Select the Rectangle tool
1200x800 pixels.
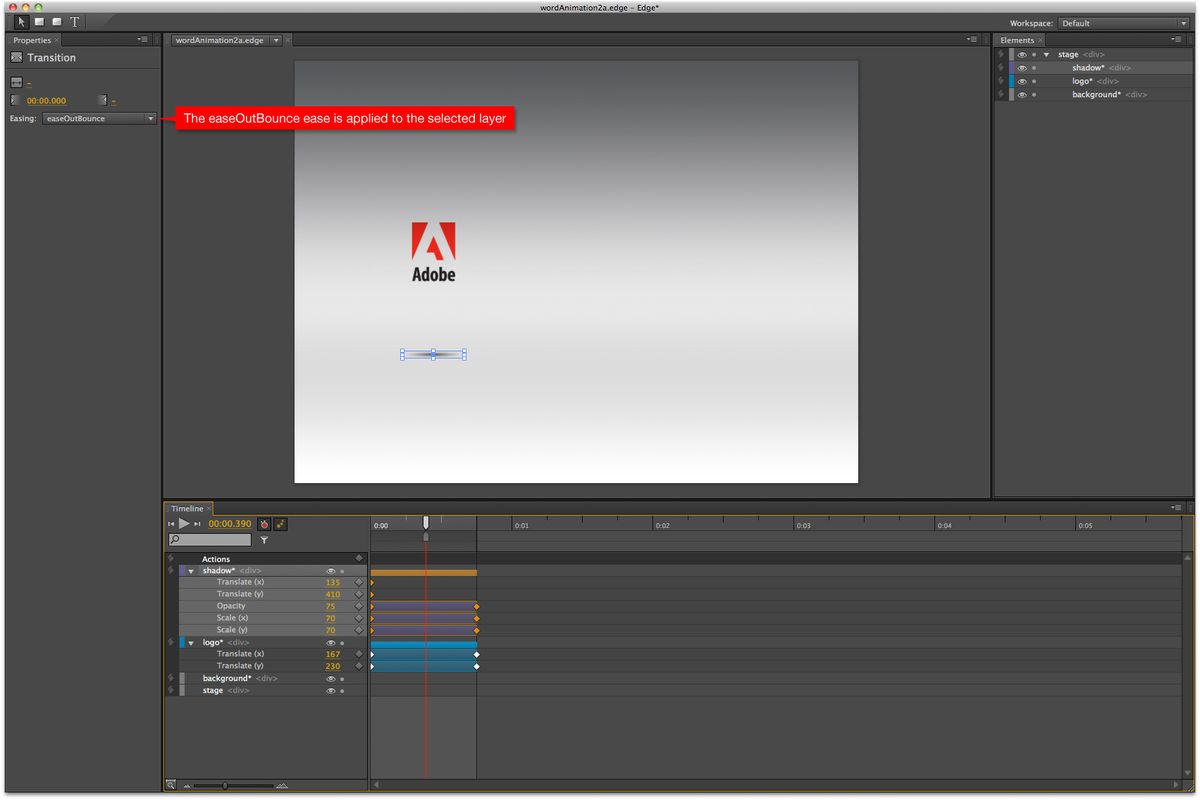57,21
